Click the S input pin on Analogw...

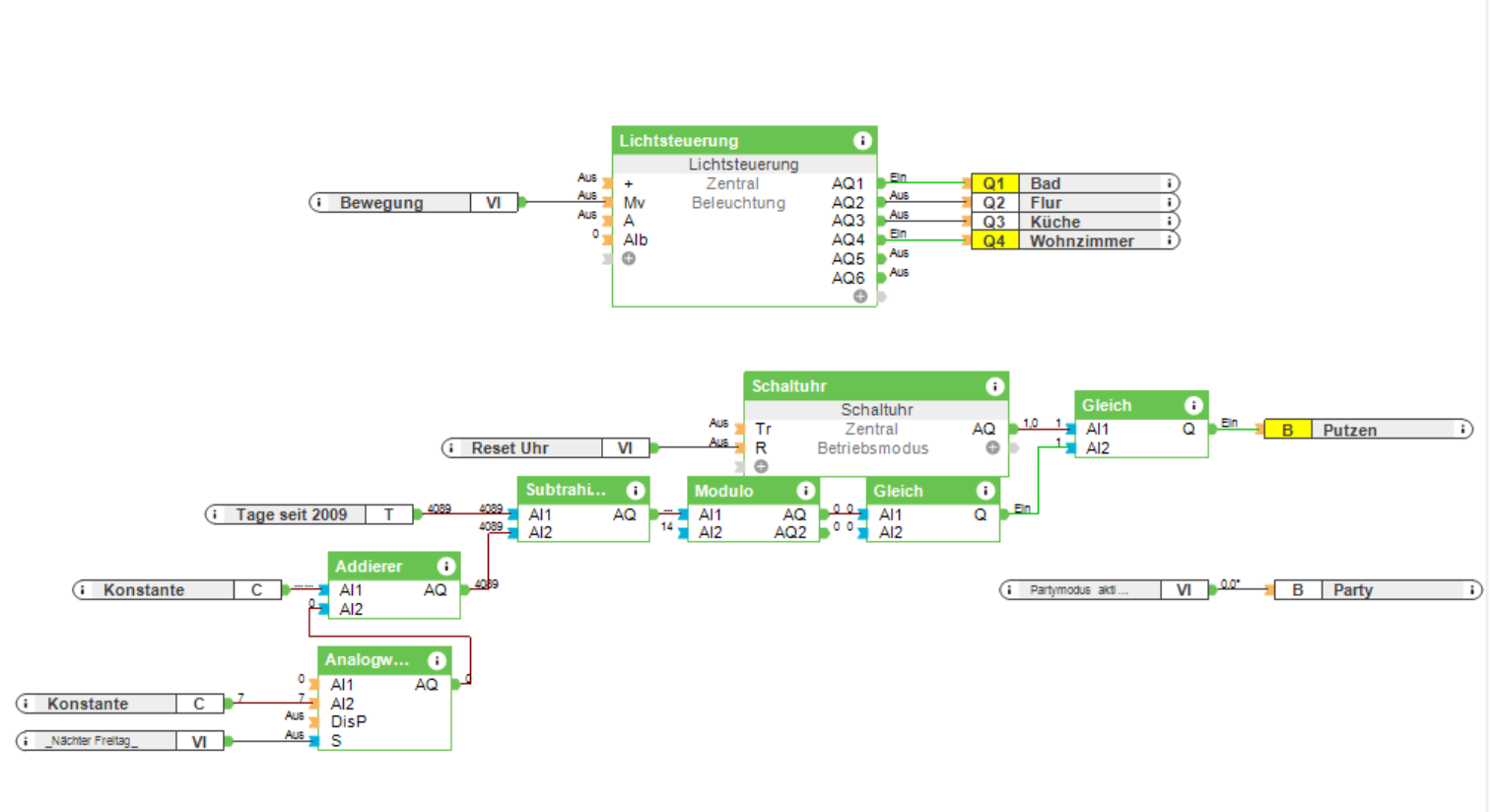(314, 741)
